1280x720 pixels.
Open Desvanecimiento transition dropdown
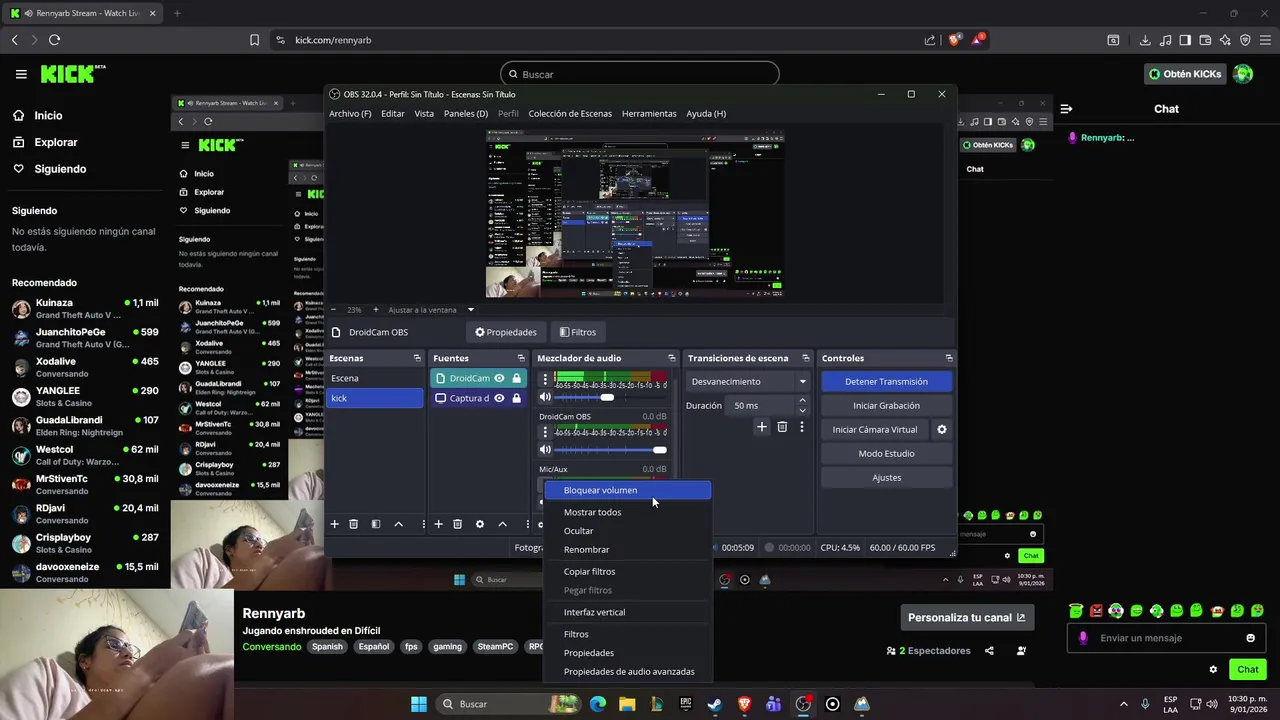(748, 381)
